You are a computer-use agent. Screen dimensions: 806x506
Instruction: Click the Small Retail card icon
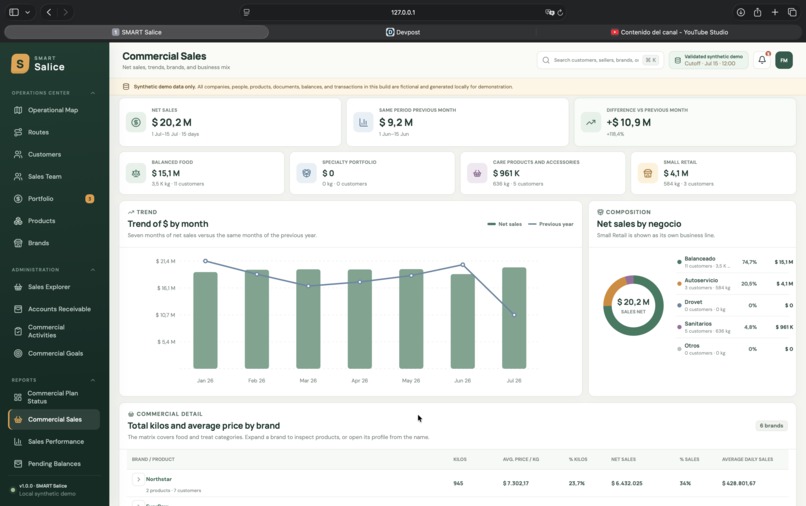pos(648,173)
